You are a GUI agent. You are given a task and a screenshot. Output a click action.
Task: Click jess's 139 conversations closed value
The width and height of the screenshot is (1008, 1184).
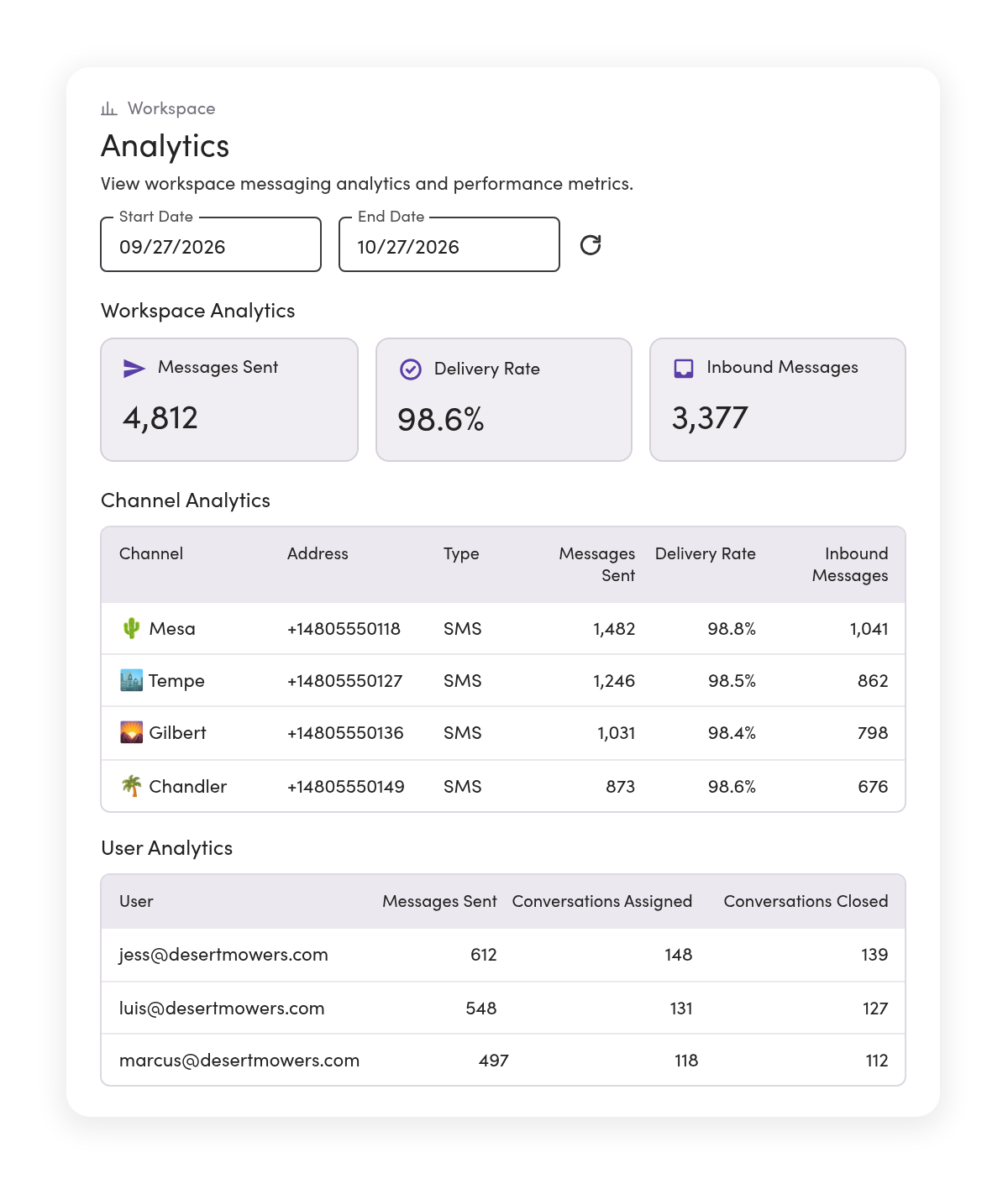[x=874, y=954]
